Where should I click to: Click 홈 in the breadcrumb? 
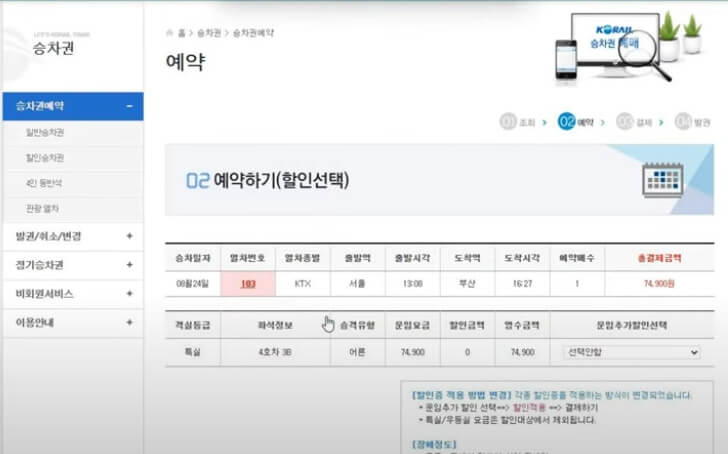182,33
